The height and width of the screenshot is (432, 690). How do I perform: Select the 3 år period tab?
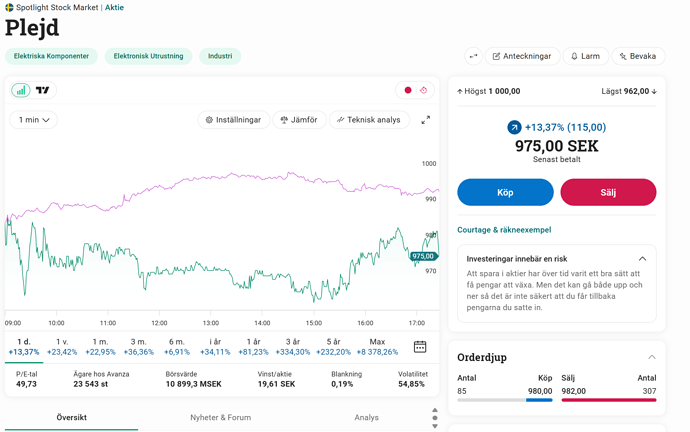[293, 347]
